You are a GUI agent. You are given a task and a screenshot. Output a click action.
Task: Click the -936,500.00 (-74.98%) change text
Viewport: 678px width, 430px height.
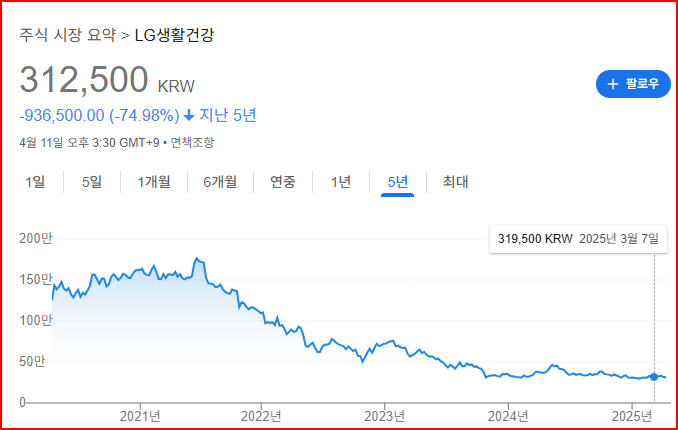pyautogui.click(x=99, y=116)
